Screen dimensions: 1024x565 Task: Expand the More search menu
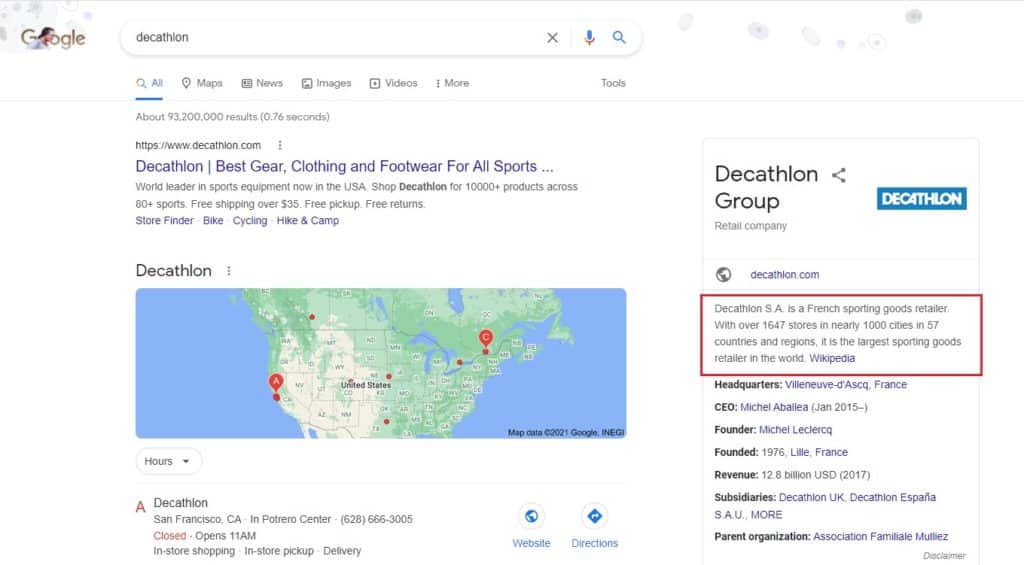tap(452, 83)
